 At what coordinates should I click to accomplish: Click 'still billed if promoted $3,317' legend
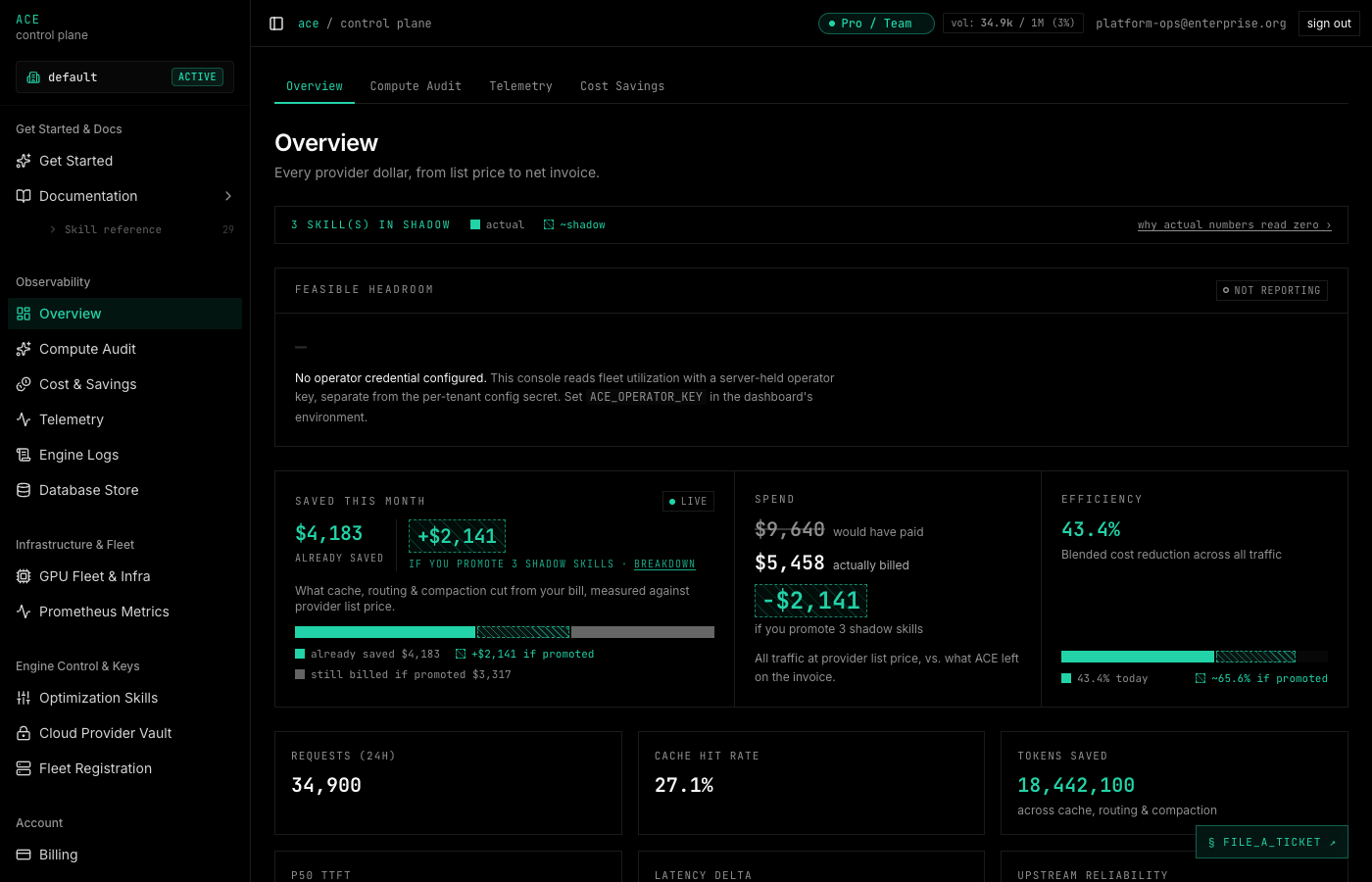pyautogui.click(x=403, y=674)
